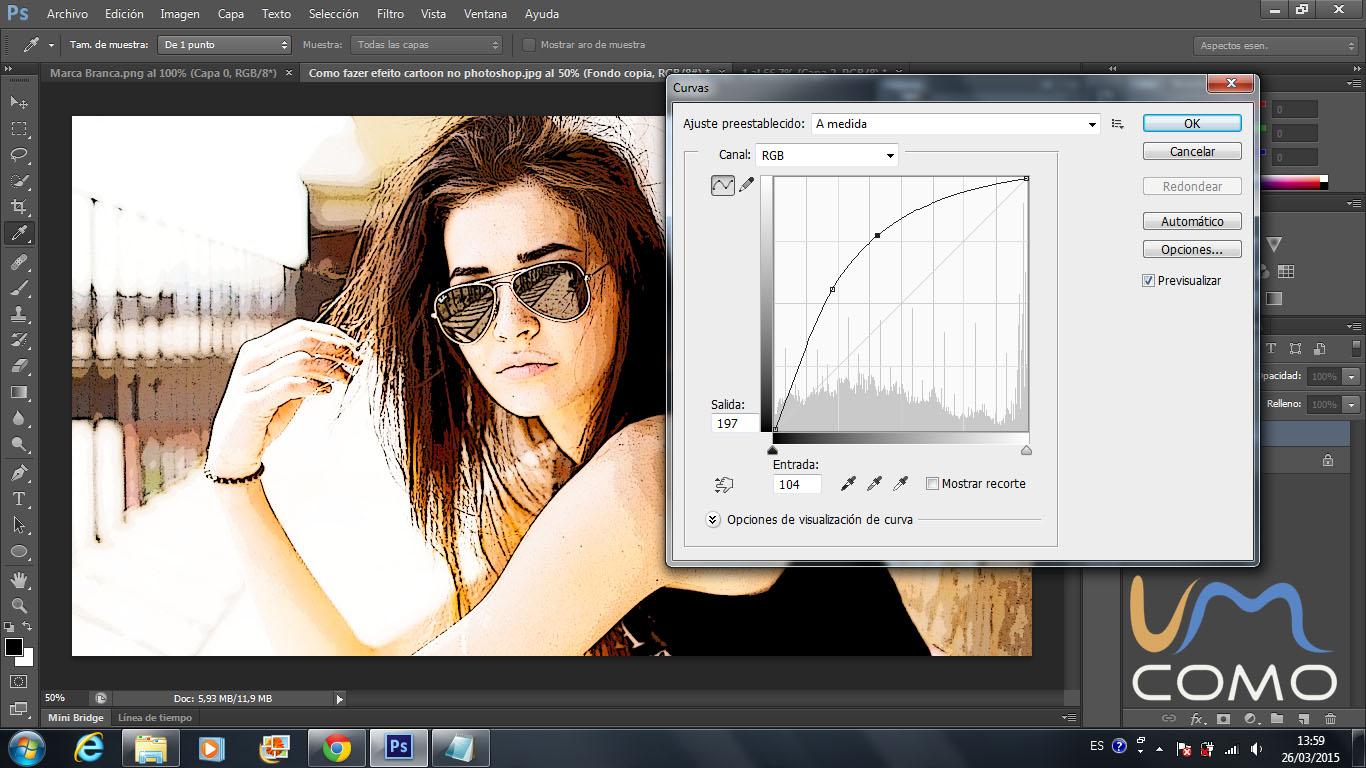This screenshot has width=1366, height=768.
Task: Click the white point slider under the histogram
Action: point(1026,451)
